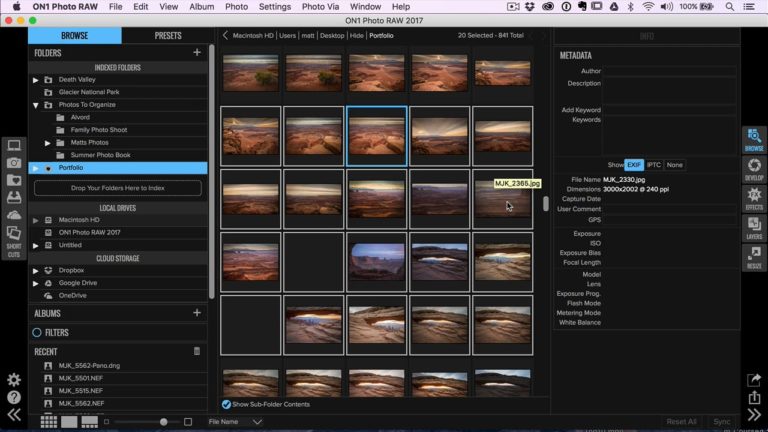
Task: Click the photo grid scrollbar
Action: click(x=546, y=204)
